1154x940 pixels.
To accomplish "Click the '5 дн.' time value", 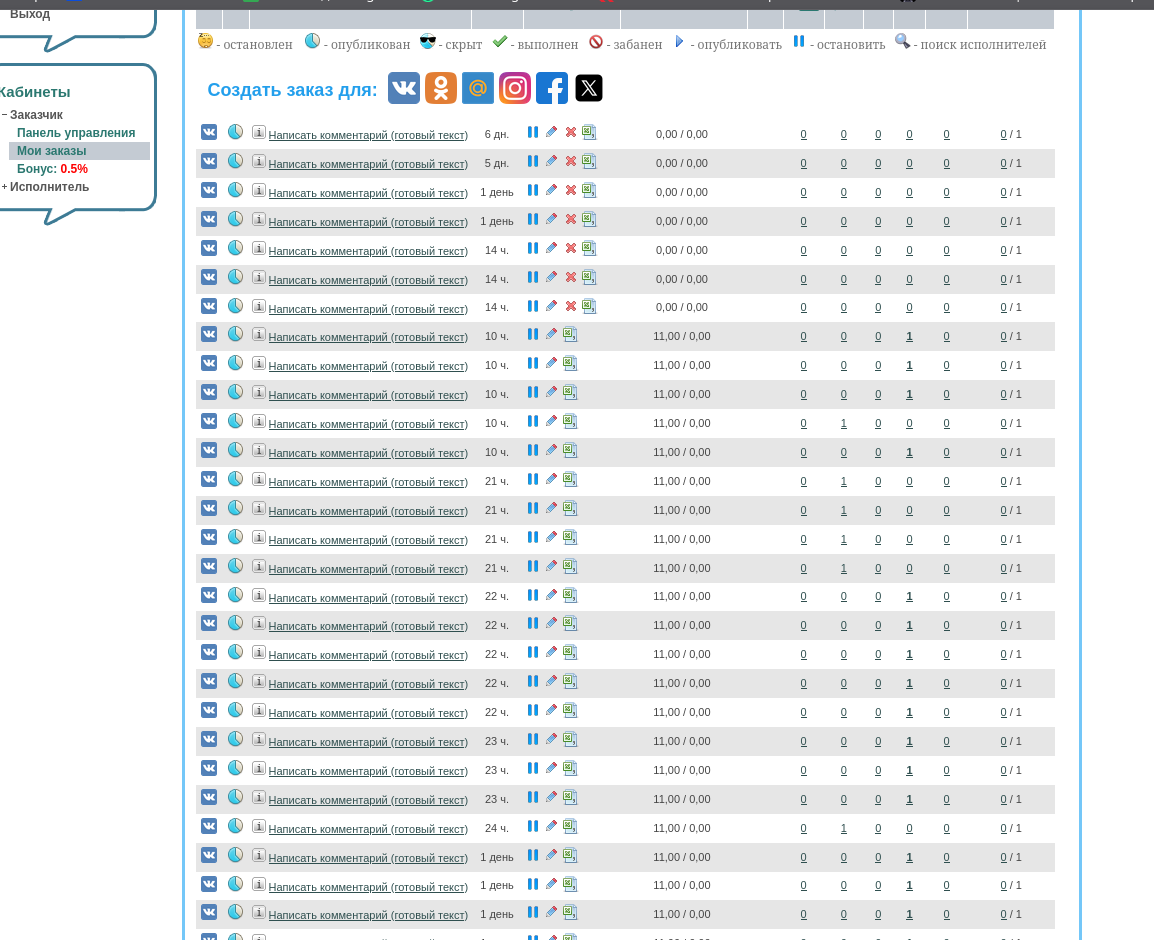I will [497, 163].
